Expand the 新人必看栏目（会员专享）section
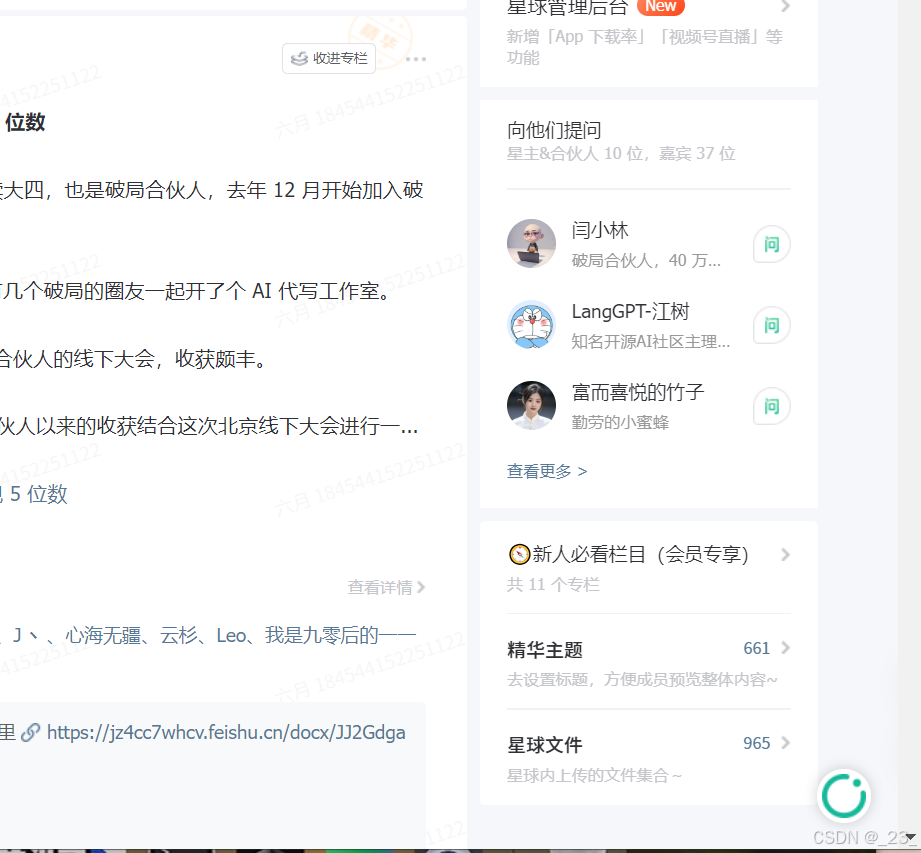The width and height of the screenshot is (921, 853). (786, 554)
